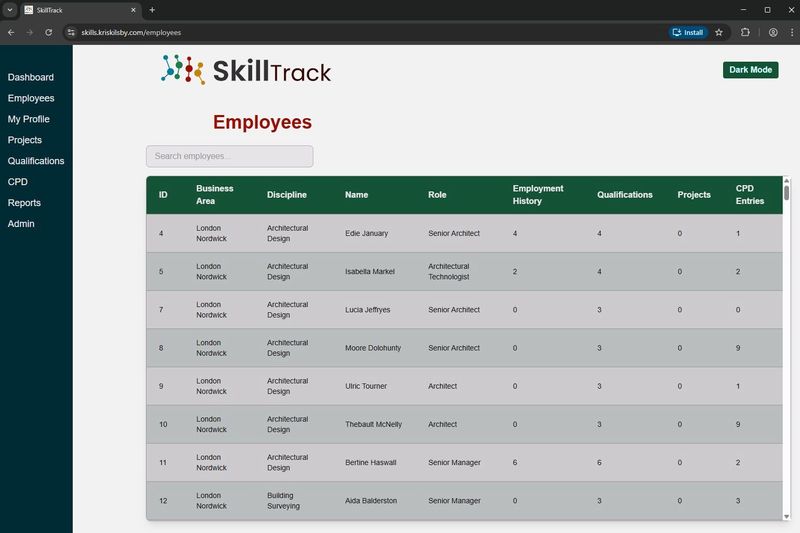Click Architect role in Ulric Tourner row
This screenshot has width=800, height=533.
[x=442, y=386]
